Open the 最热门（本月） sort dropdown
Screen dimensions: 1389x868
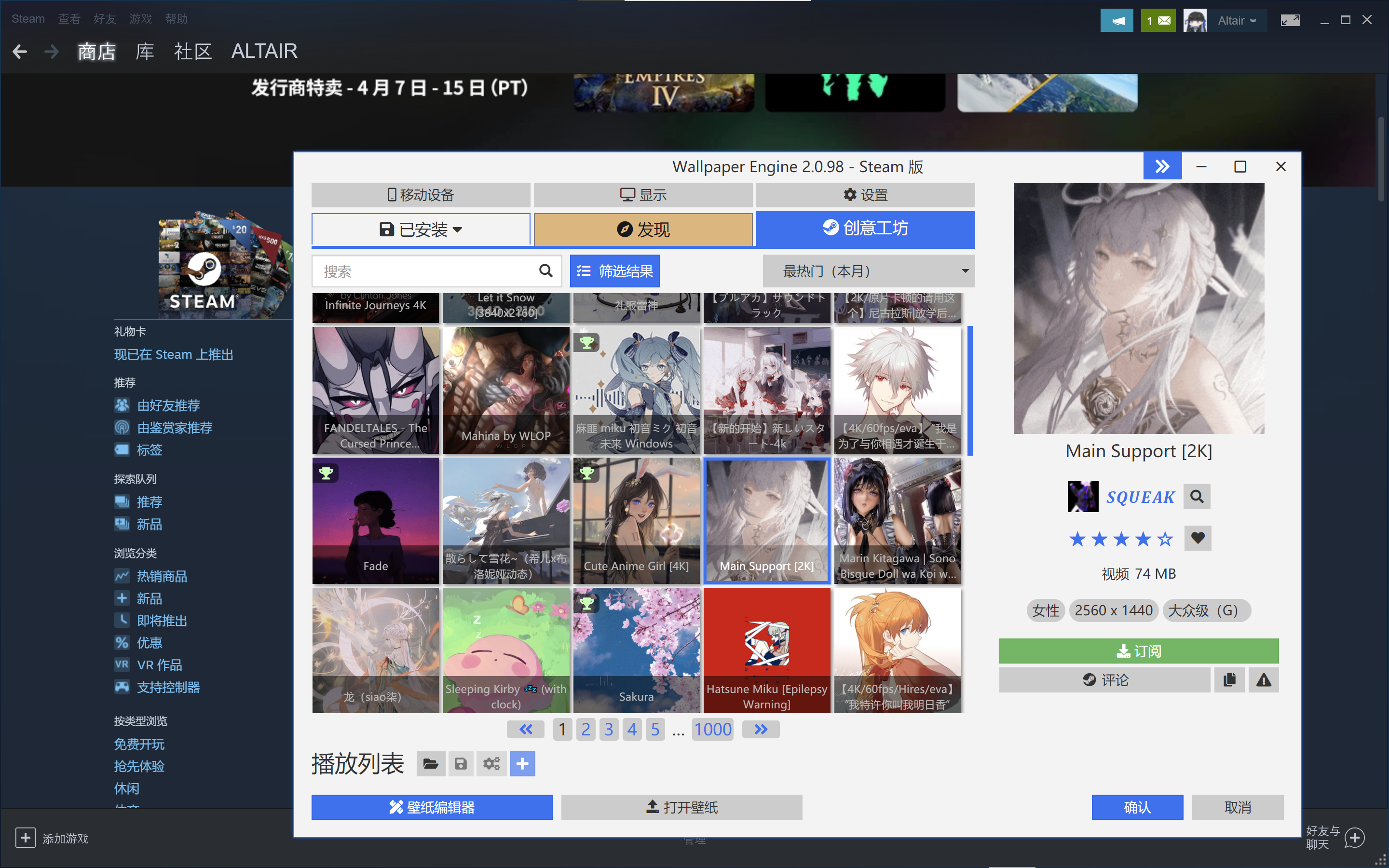(869, 271)
